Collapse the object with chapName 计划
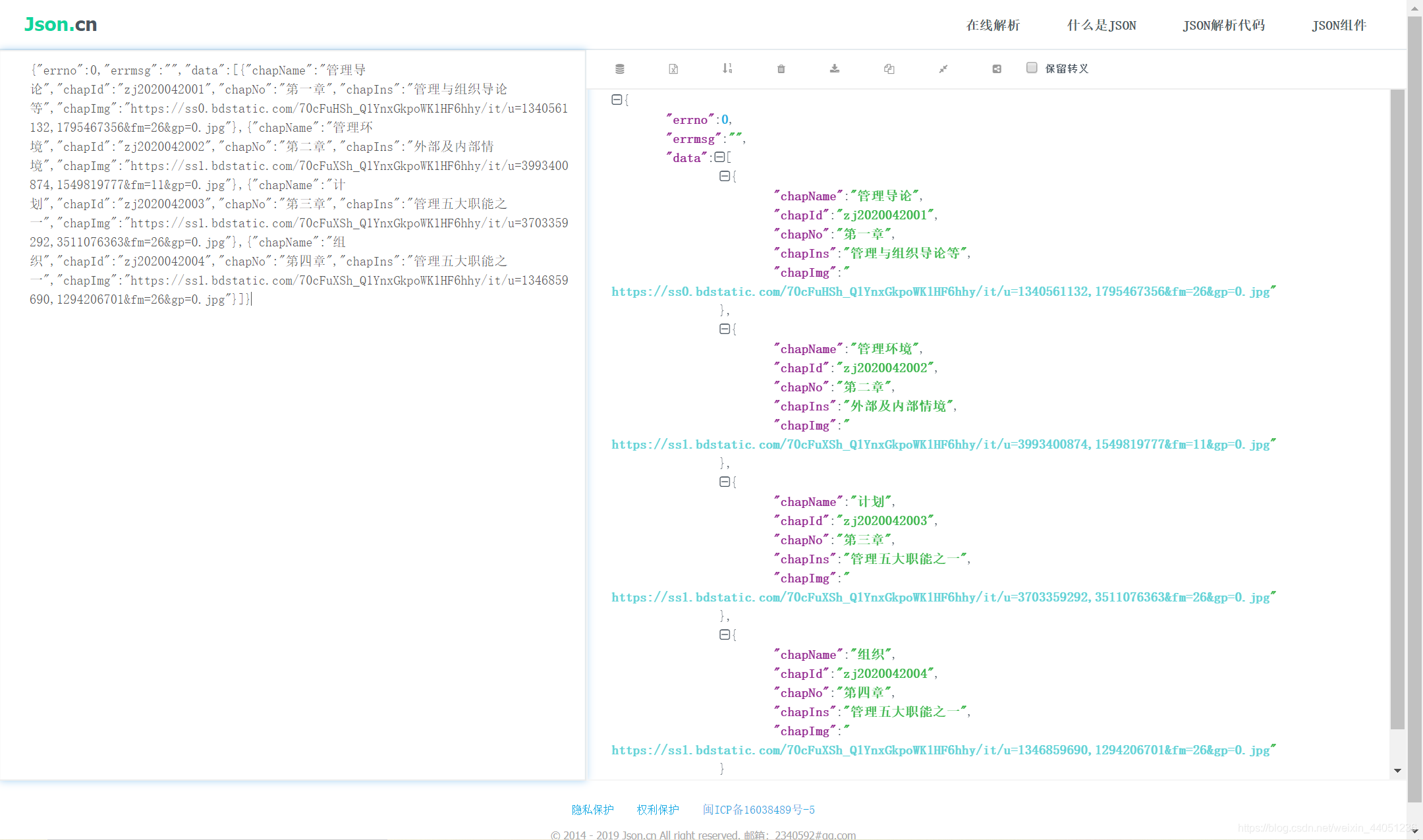 725,482
